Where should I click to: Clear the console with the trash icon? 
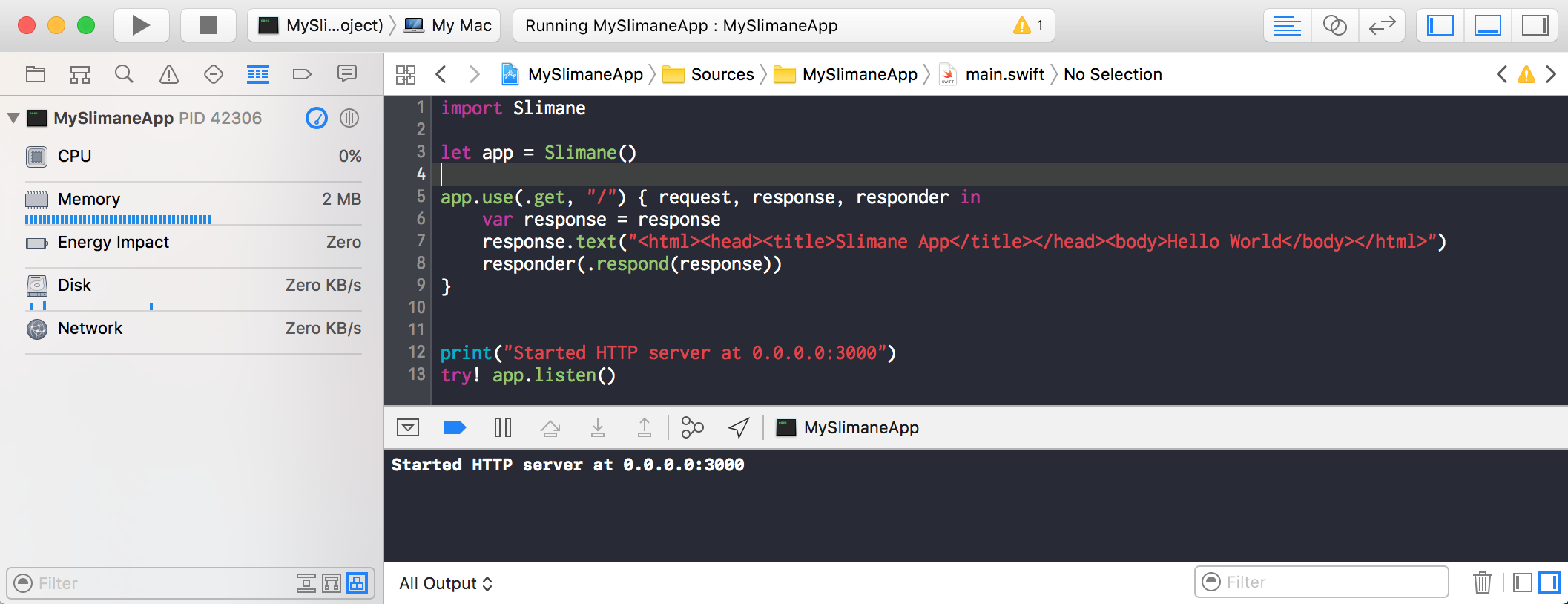coord(1482,582)
